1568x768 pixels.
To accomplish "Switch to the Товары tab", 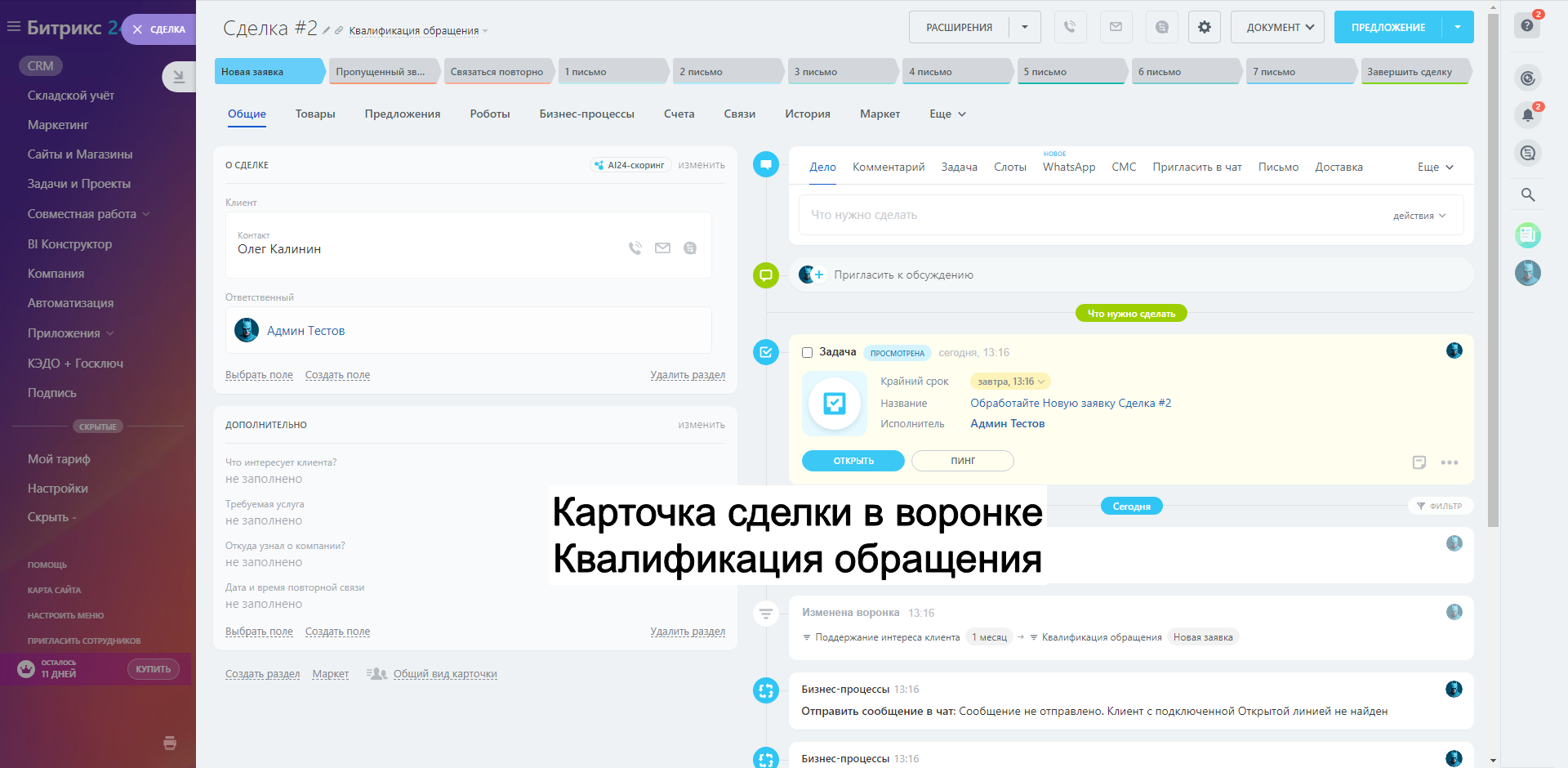I will click(315, 114).
